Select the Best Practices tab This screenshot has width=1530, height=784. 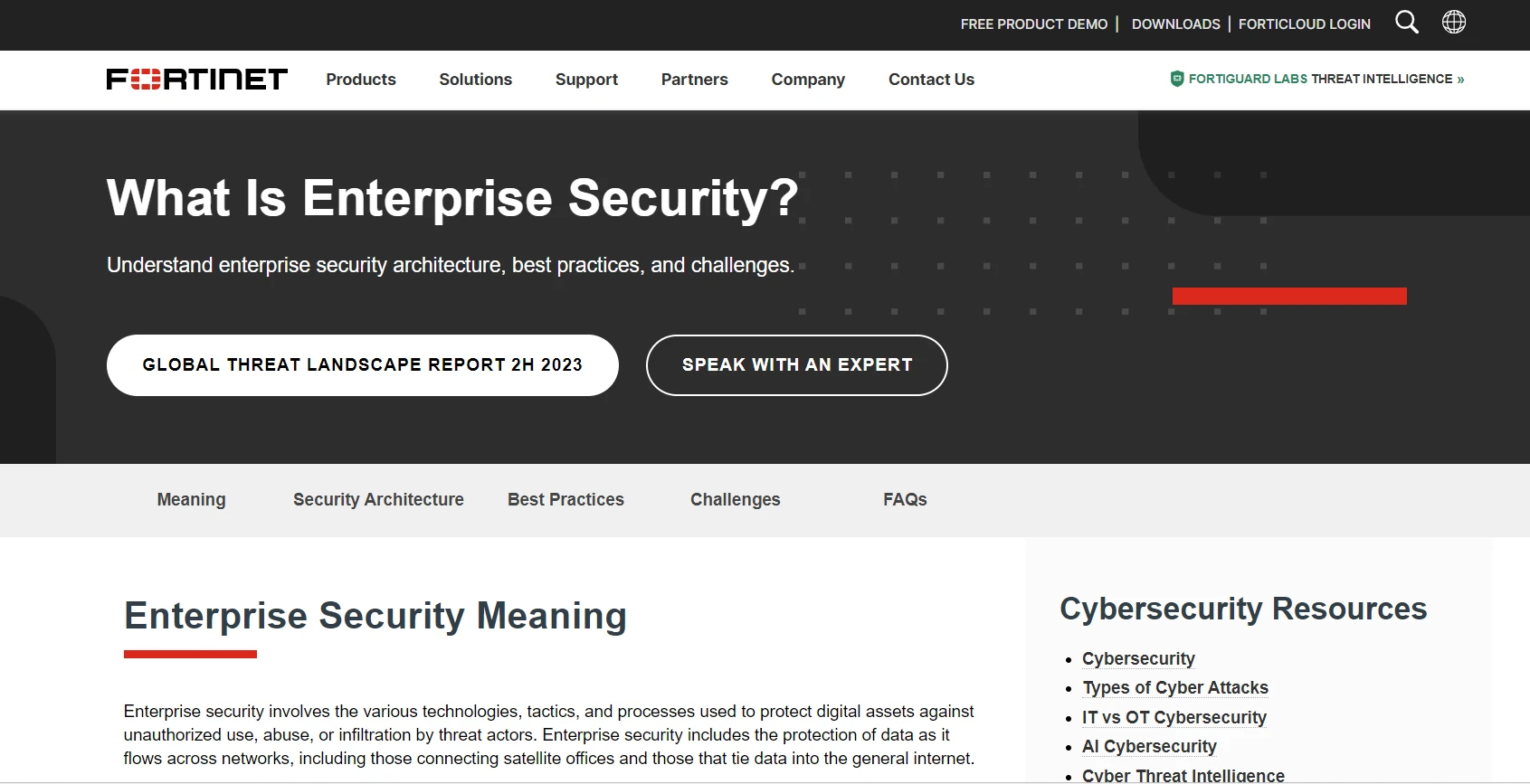click(x=565, y=499)
